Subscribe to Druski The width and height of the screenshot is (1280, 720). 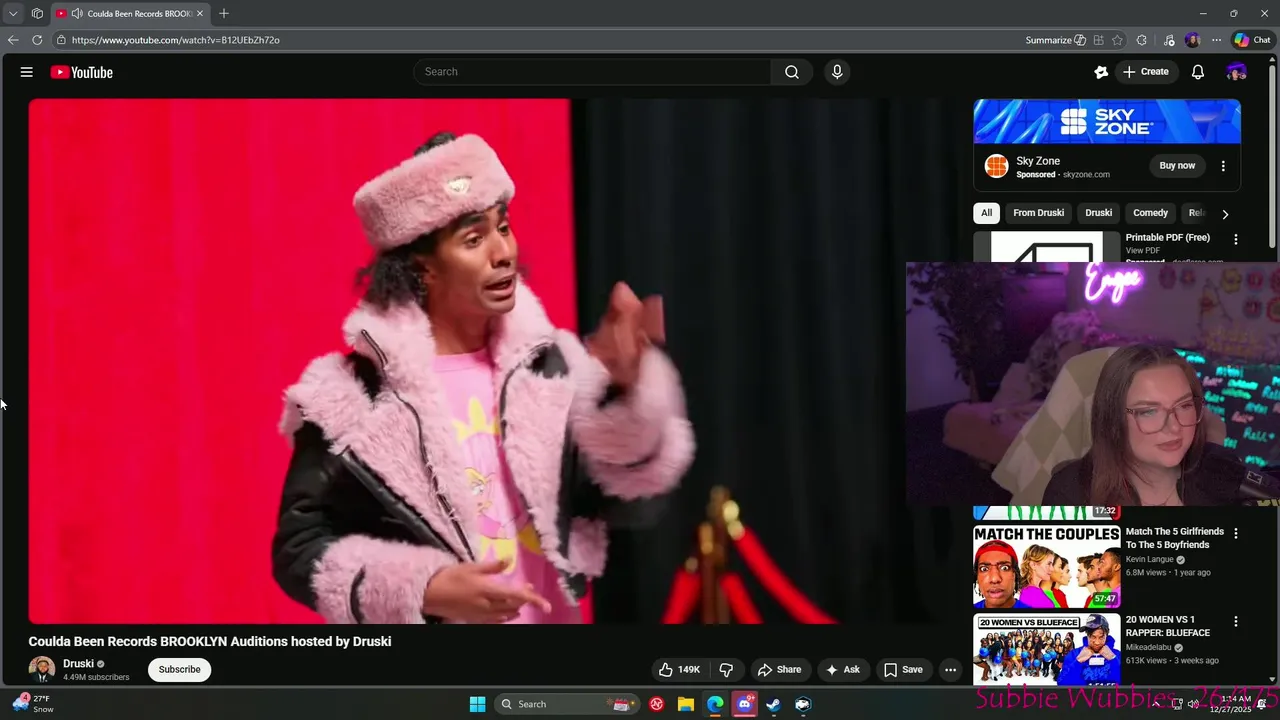pos(180,670)
